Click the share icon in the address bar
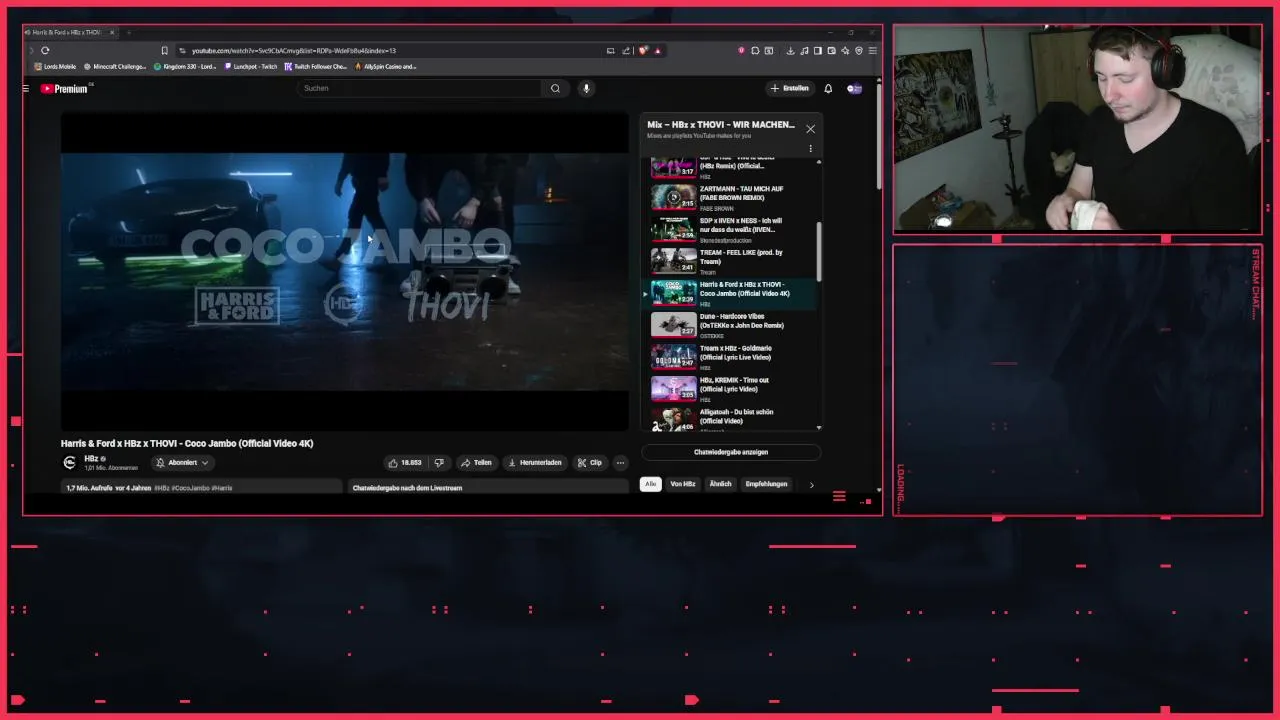Screen dimensions: 1280x720 [x=626, y=50]
